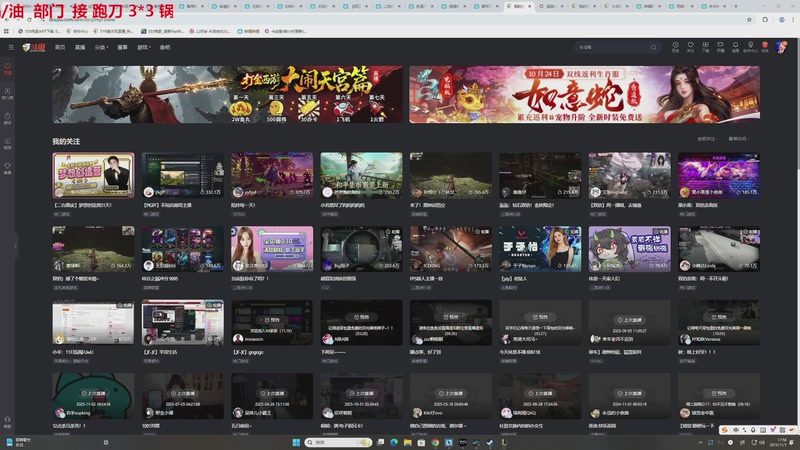Screen dimensions: 800x450
Task: Expand the 全部关注 filter dropdown
Action: click(x=707, y=139)
